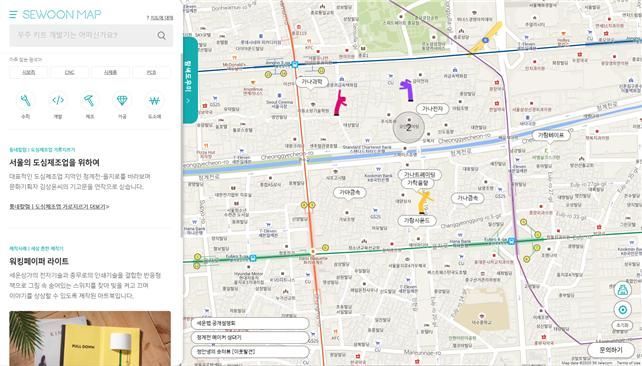
Task: Click the PCB suggested keyword
Action: coord(151,72)
